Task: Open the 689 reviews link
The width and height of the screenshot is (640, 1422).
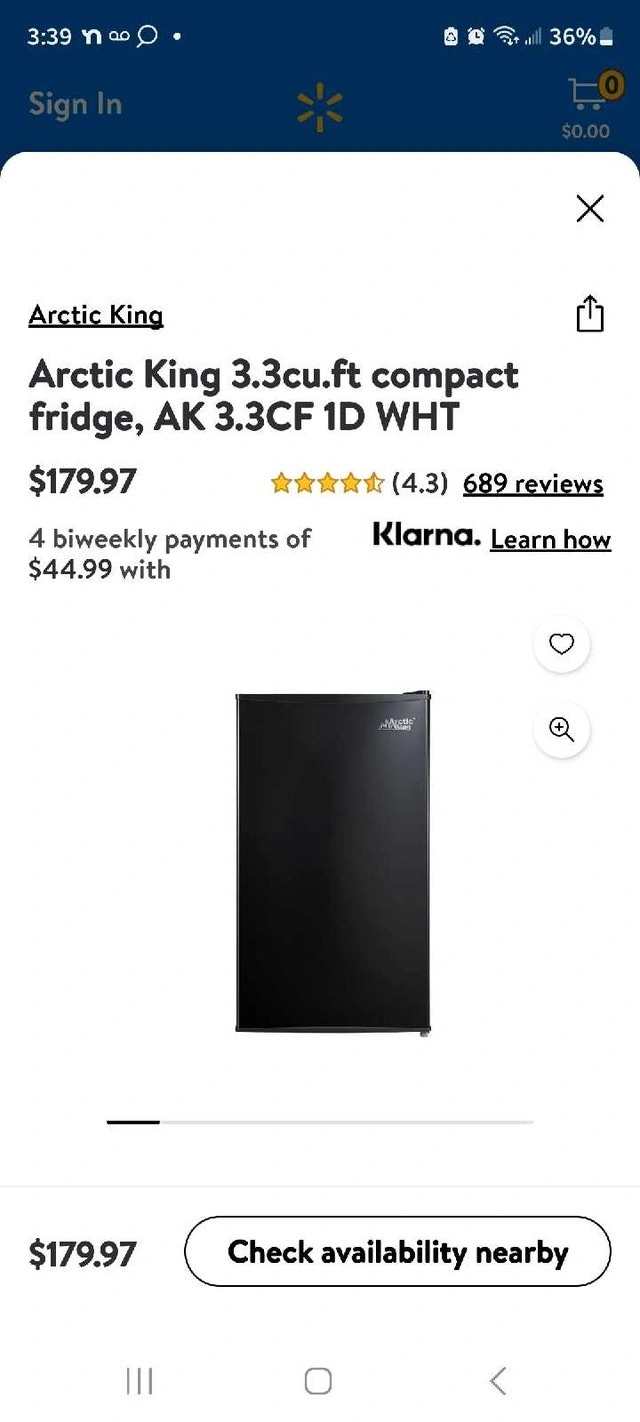Action: (533, 484)
